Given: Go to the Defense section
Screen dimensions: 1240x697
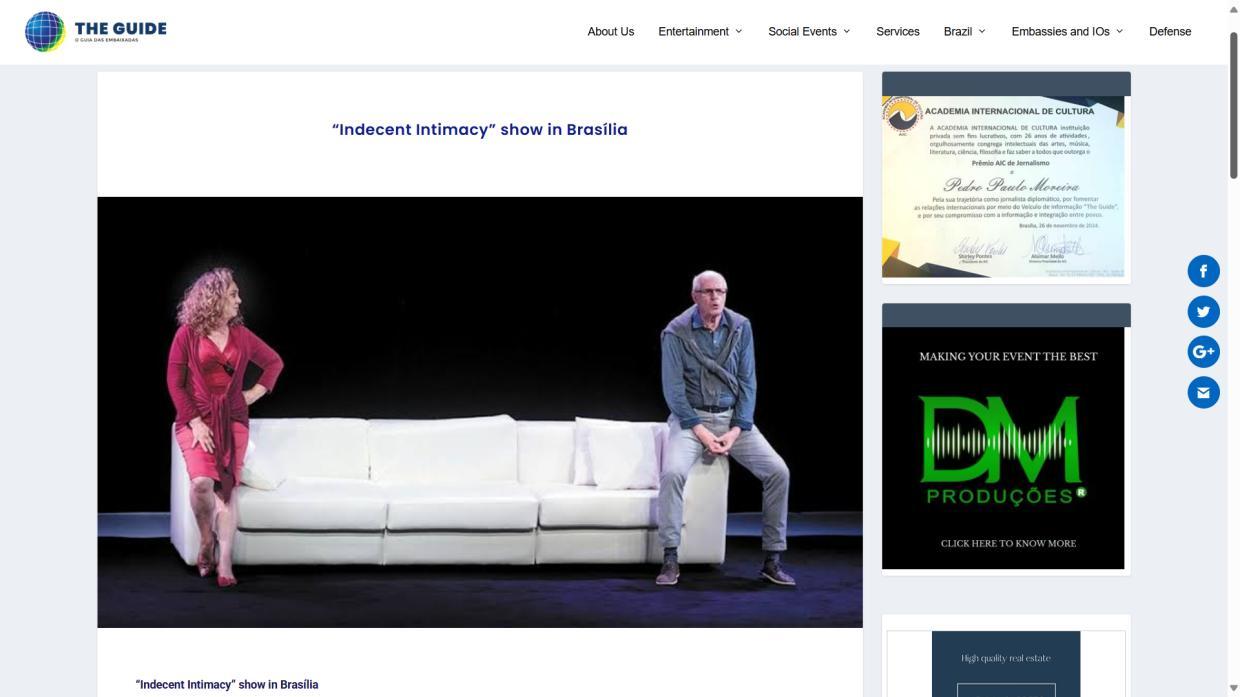Looking at the screenshot, I should (x=1170, y=31).
